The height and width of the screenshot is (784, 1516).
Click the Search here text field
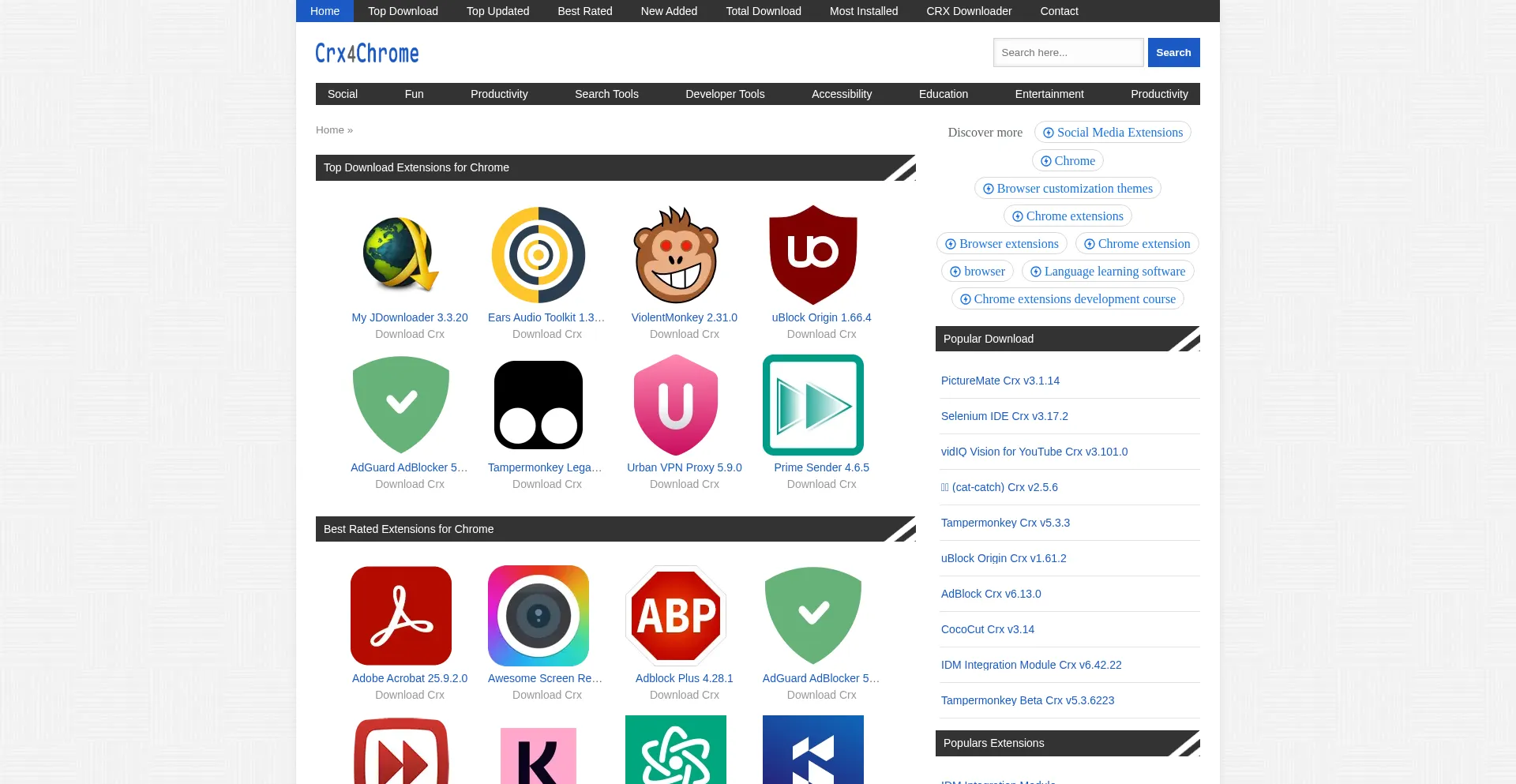pyautogui.click(x=1068, y=53)
